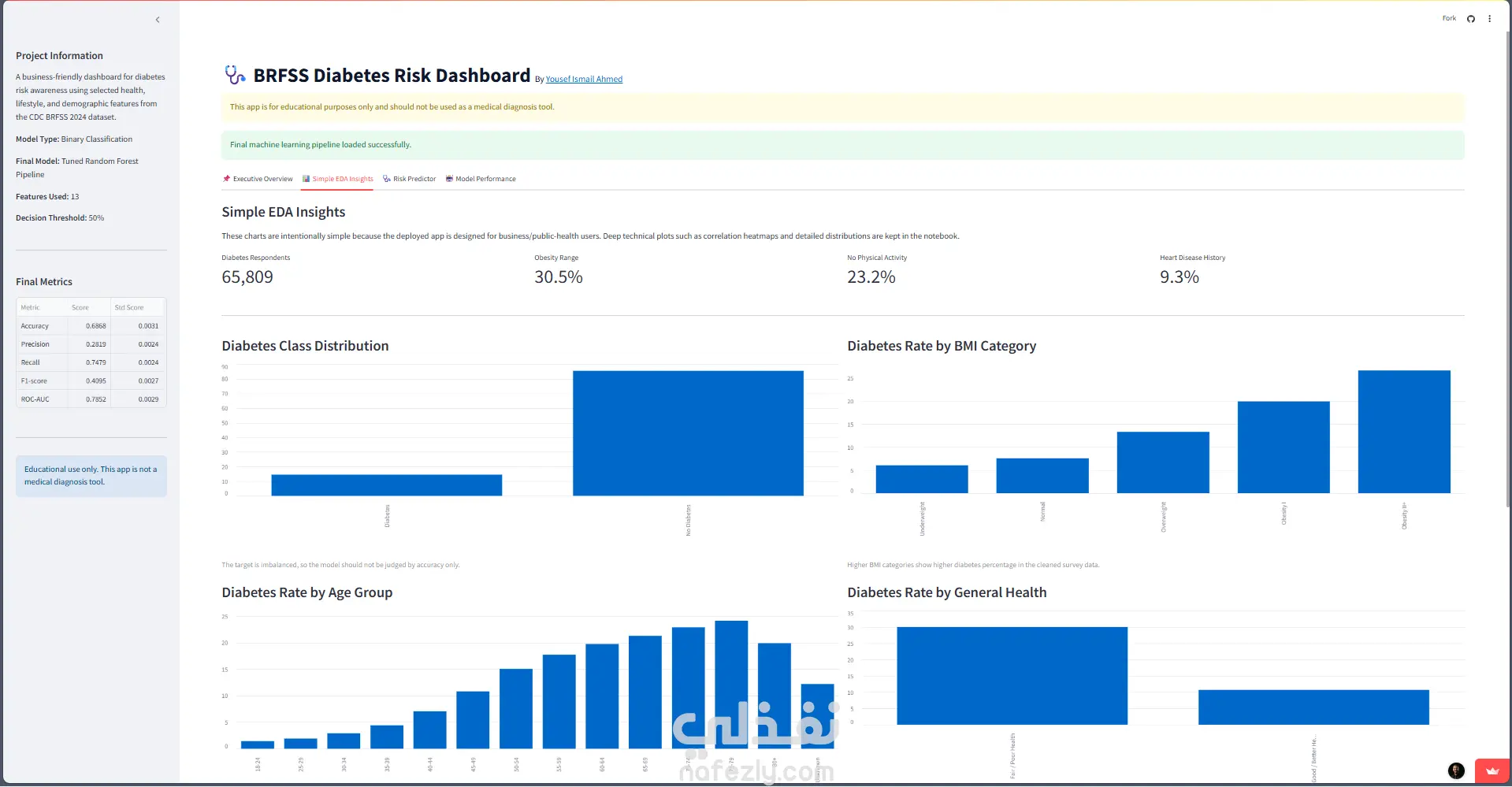Click the Fork button
1512x787 pixels.
[x=1449, y=18]
